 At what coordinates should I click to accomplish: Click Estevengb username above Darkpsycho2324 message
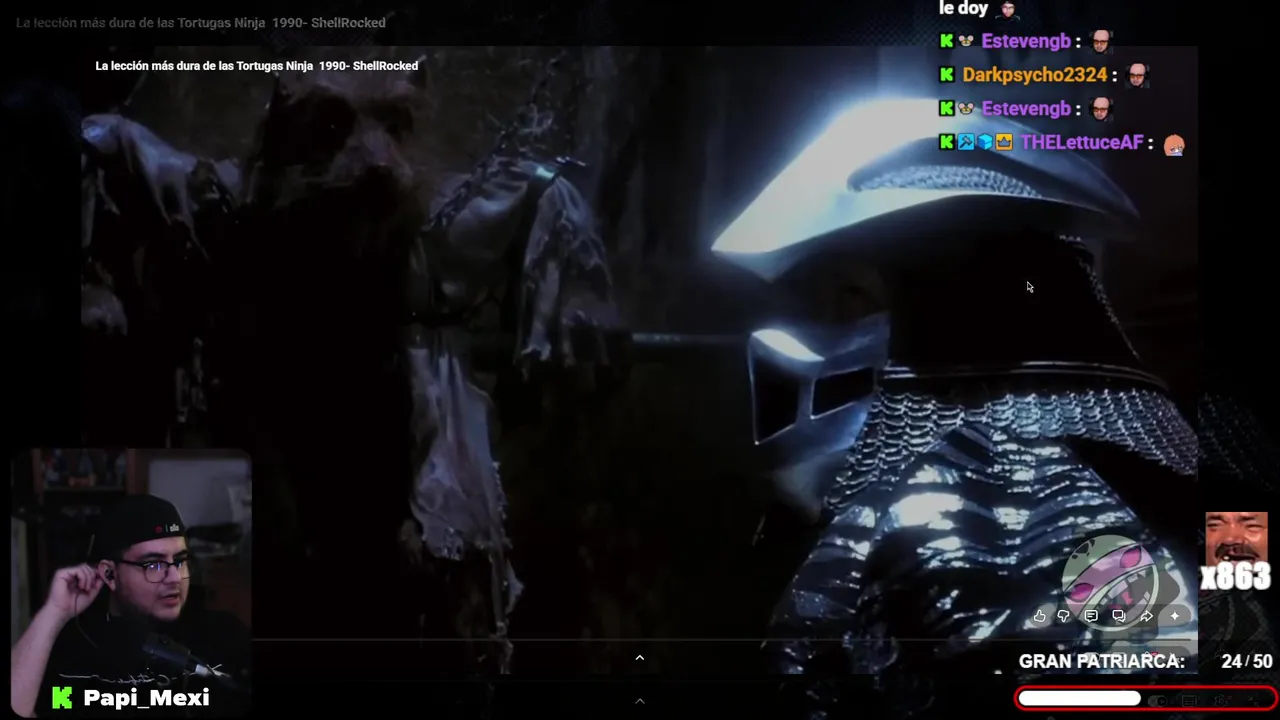[x=1026, y=41]
